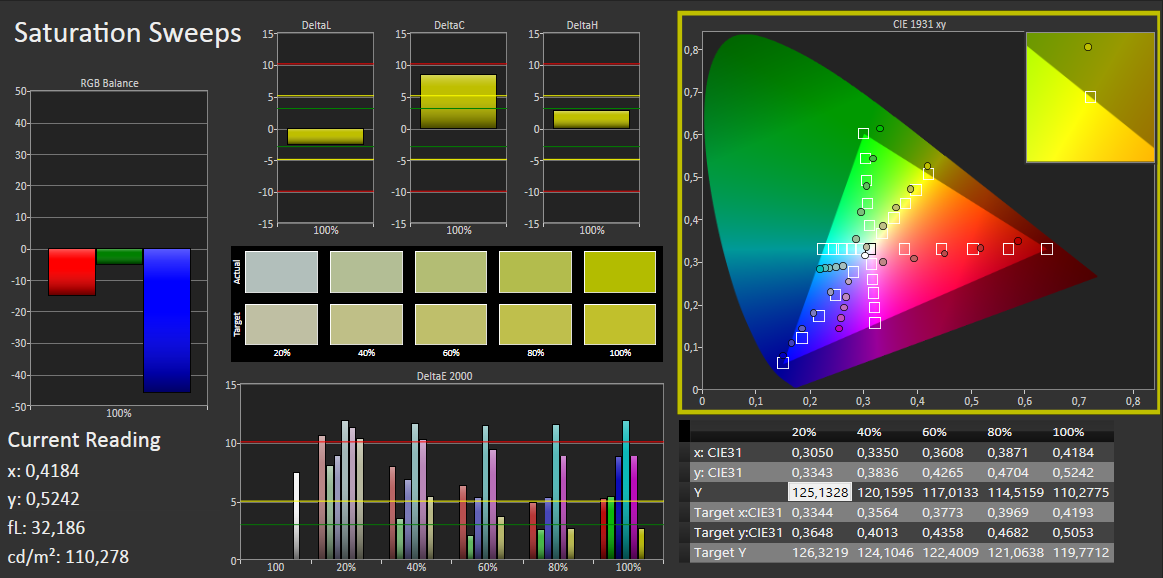This screenshot has width=1163, height=578.
Task: Click the green bar in RGB Balance
Action: (x=119, y=257)
